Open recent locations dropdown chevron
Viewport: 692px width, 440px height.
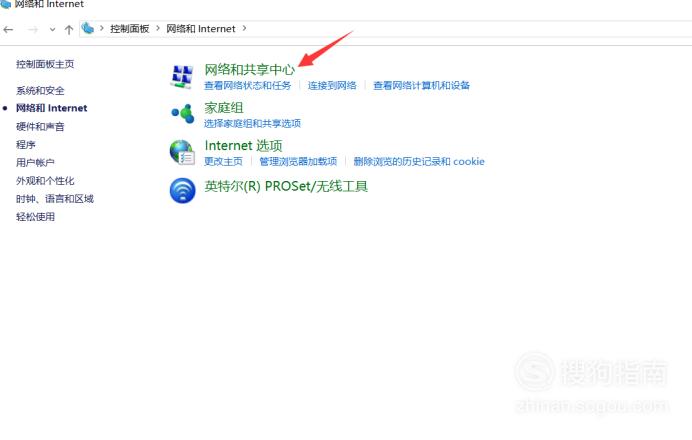tap(53, 30)
